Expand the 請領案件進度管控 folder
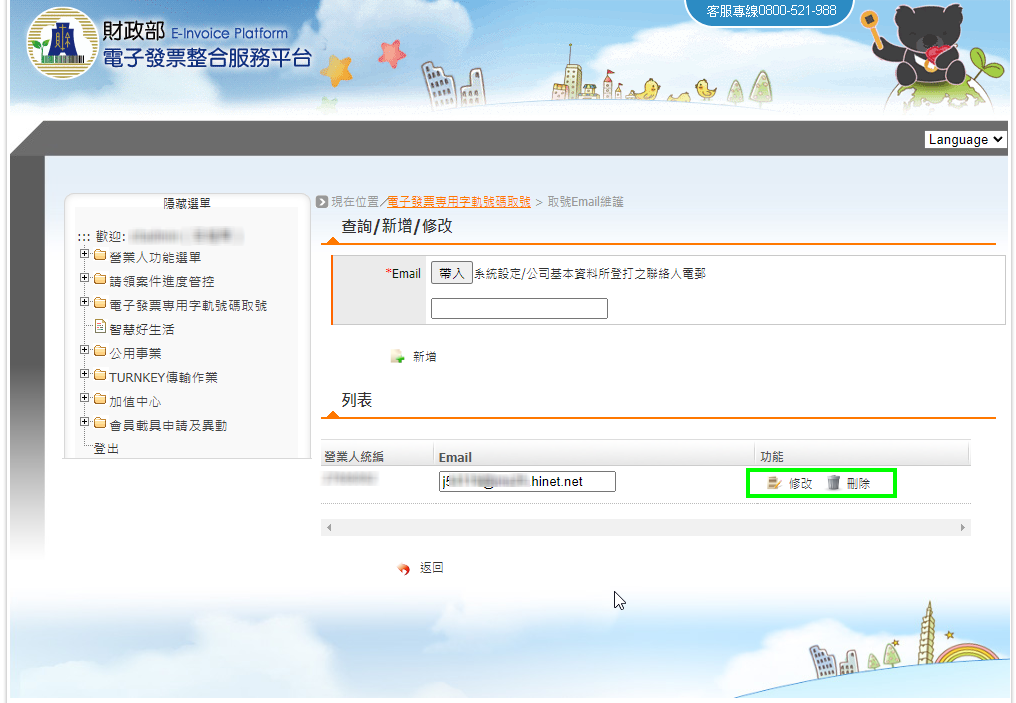This screenshot has height=703, width=1016. tap(85, 280)
